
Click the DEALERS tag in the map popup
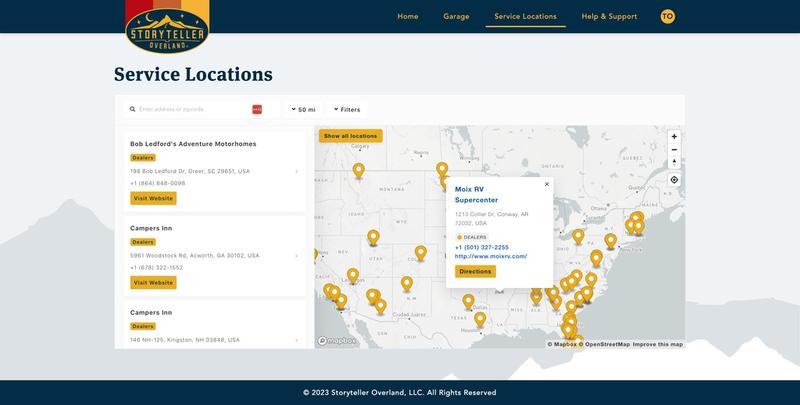pyautogui.click(x=471, y=237)
